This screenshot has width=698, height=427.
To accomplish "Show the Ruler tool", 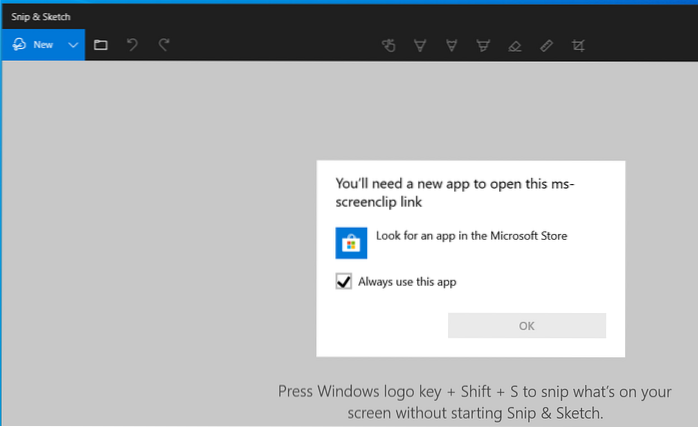I will point(546,45).
